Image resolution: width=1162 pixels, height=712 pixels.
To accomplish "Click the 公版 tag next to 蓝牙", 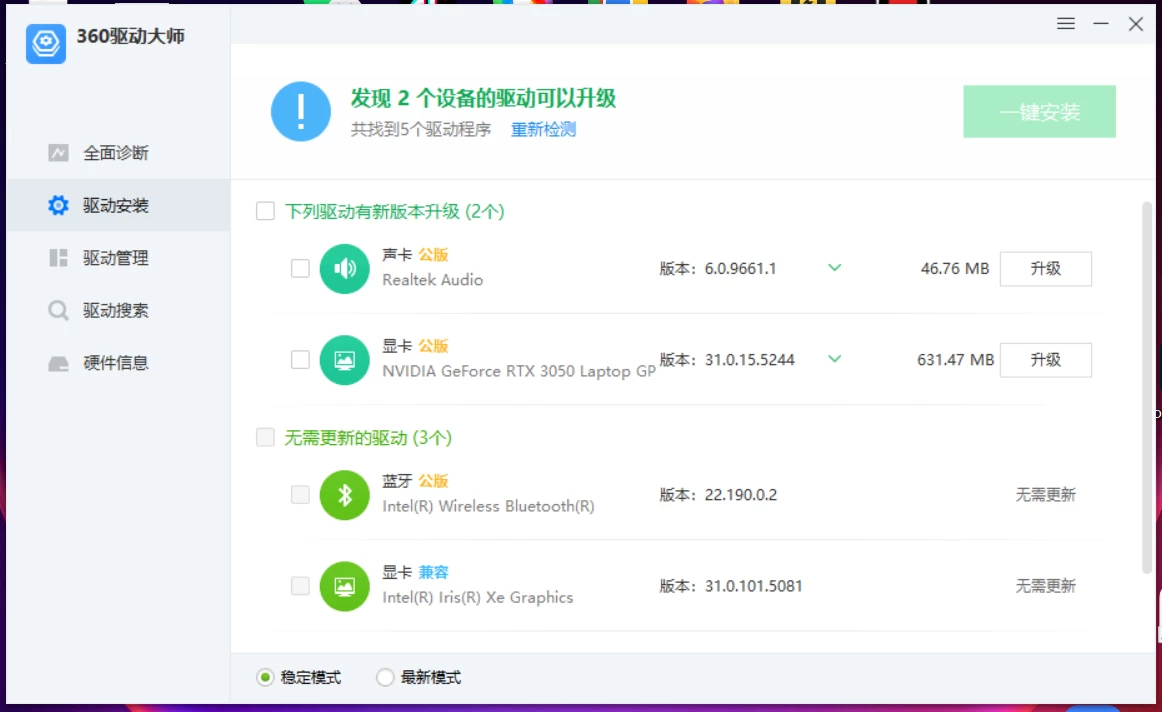I will pos(434,481).
